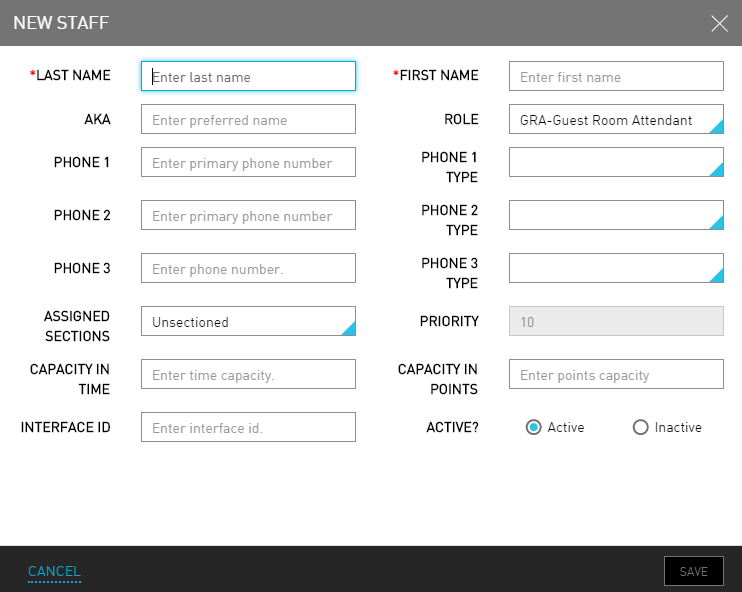Select the Active radio button
The image size is (742, 592).
(533, 427)
